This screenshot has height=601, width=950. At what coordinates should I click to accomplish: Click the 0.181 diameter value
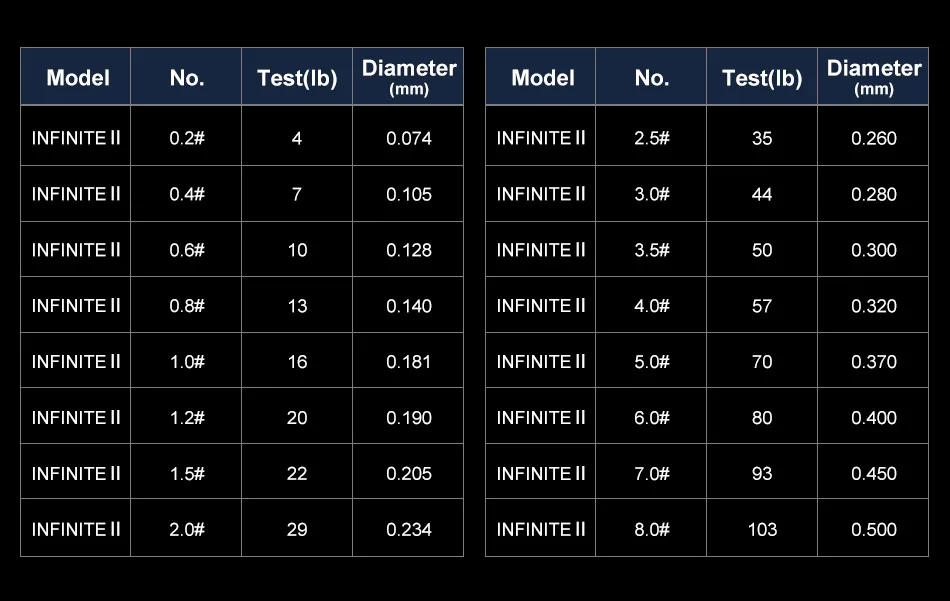point(409,362)
